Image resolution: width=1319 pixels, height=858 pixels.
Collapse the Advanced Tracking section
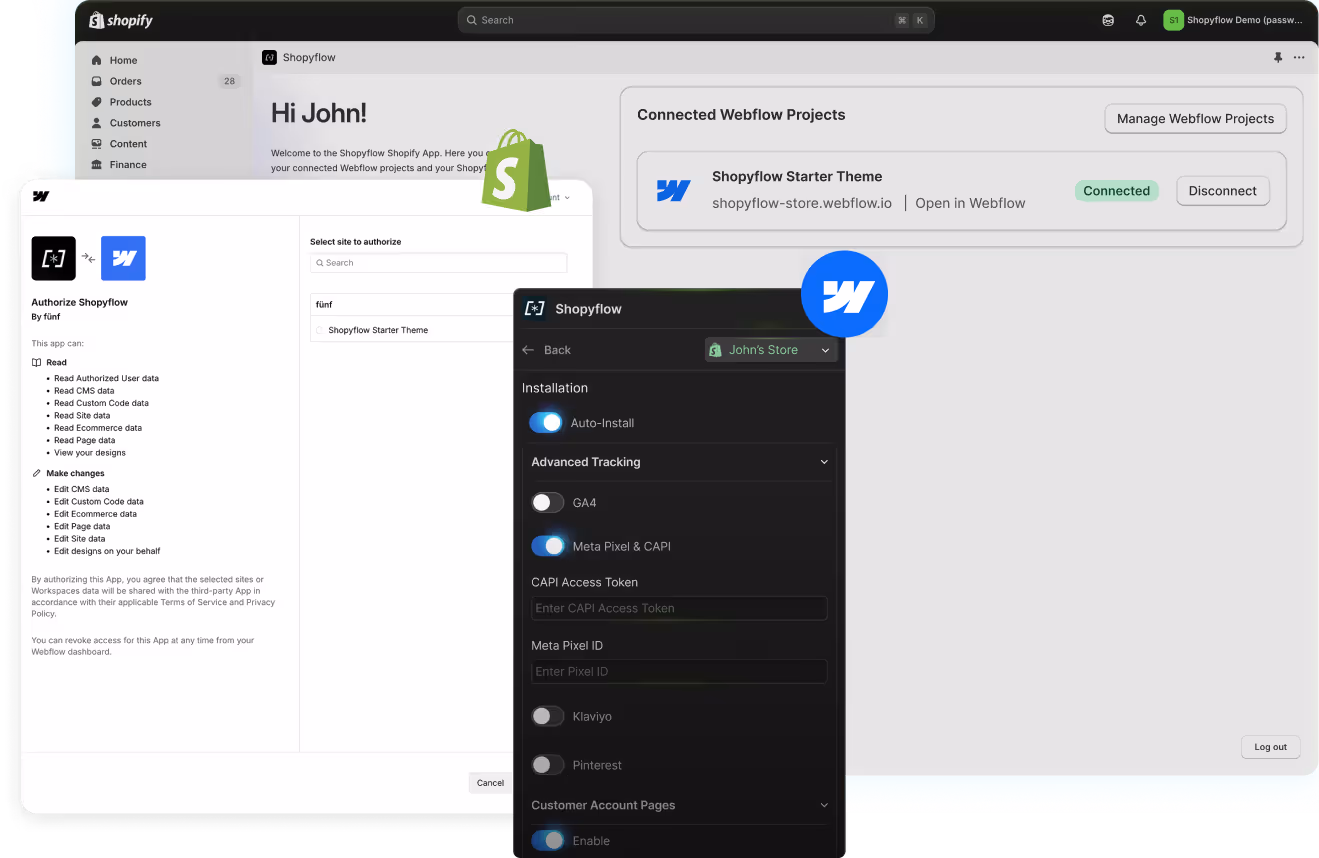coord(824,462)
